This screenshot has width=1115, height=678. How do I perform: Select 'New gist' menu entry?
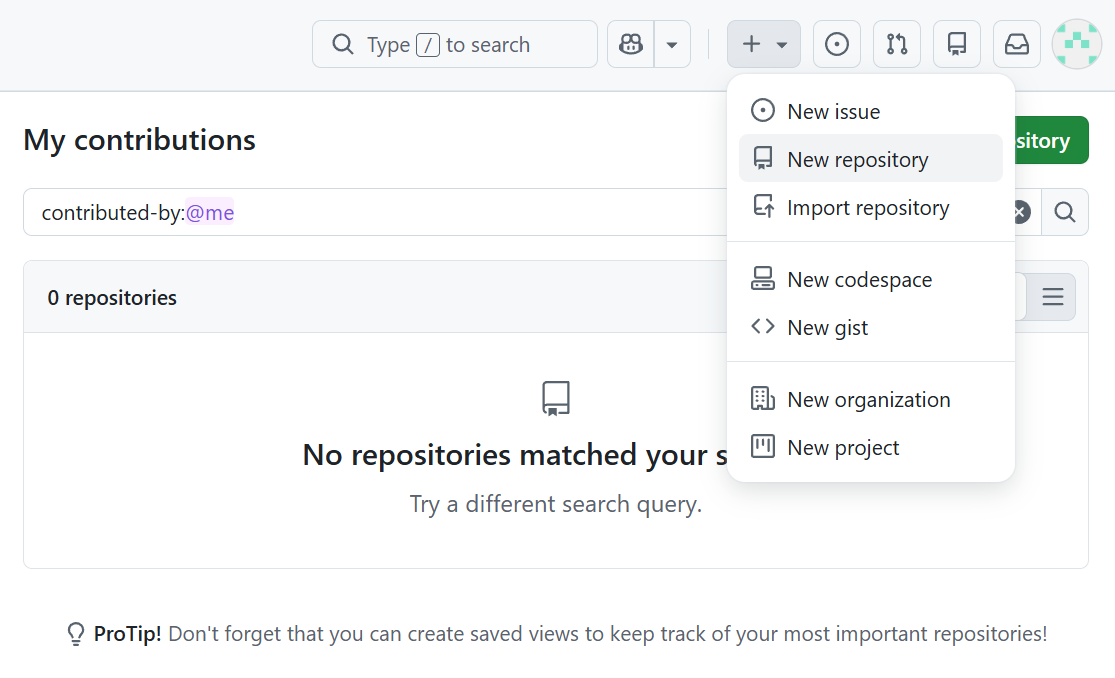(x=871, y=327)
